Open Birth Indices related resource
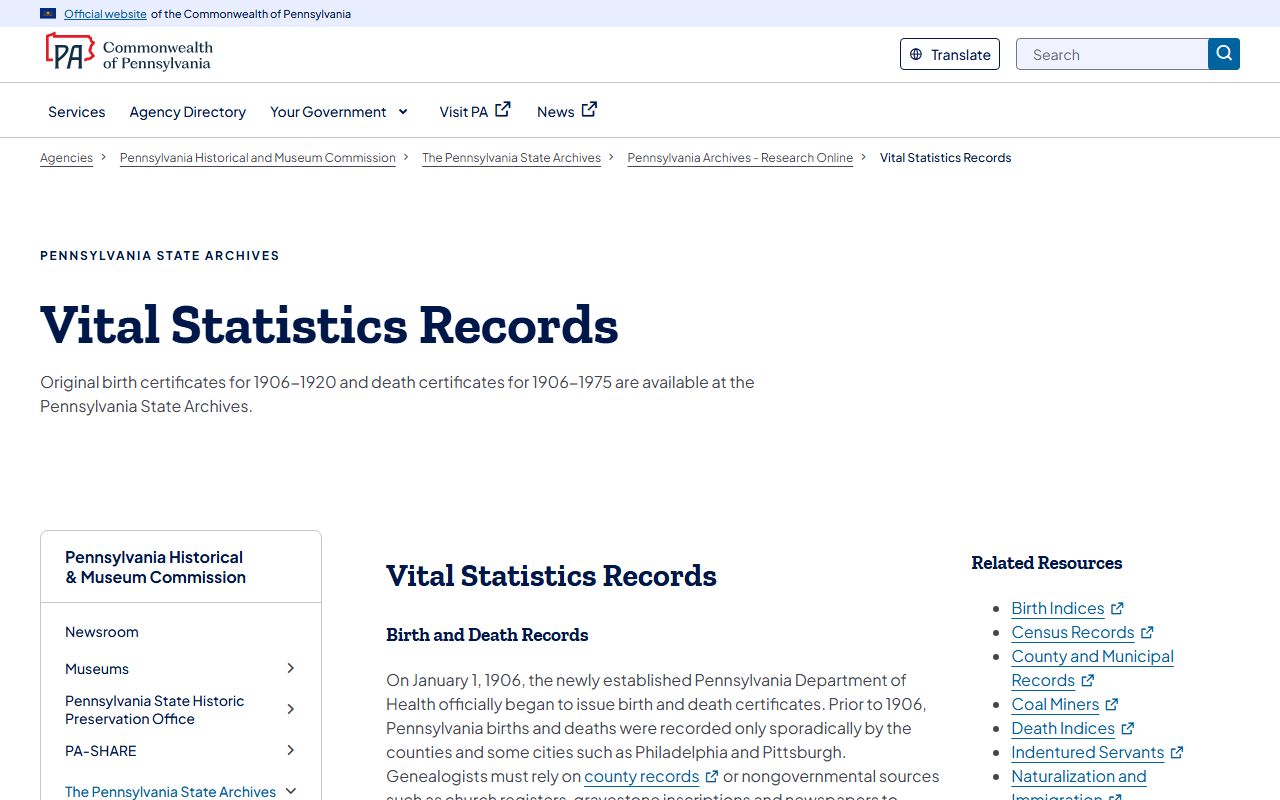The width and height of the screenshot is (1280, 800). point(1058,608)
